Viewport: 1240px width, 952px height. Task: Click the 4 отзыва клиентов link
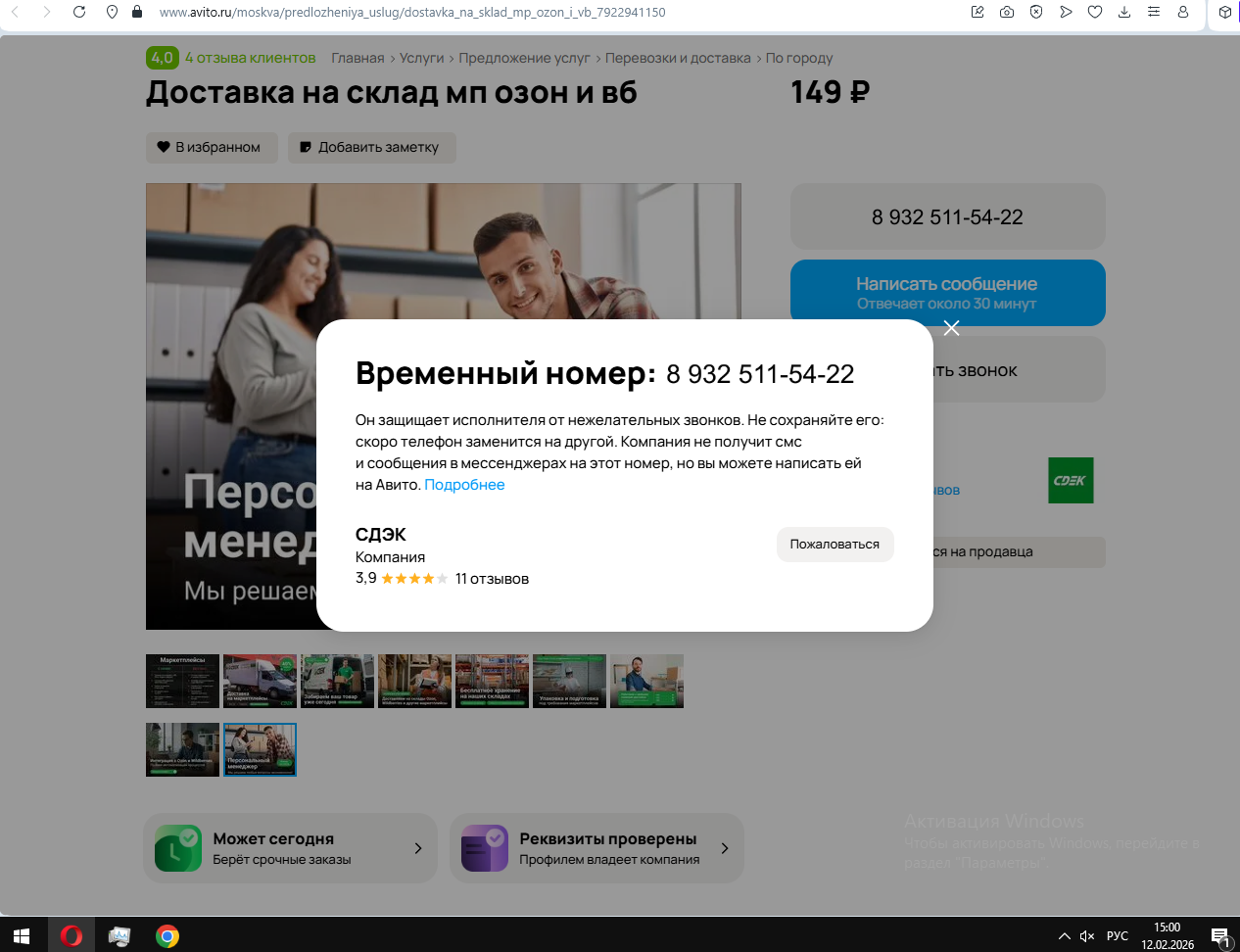coord(251,58)
